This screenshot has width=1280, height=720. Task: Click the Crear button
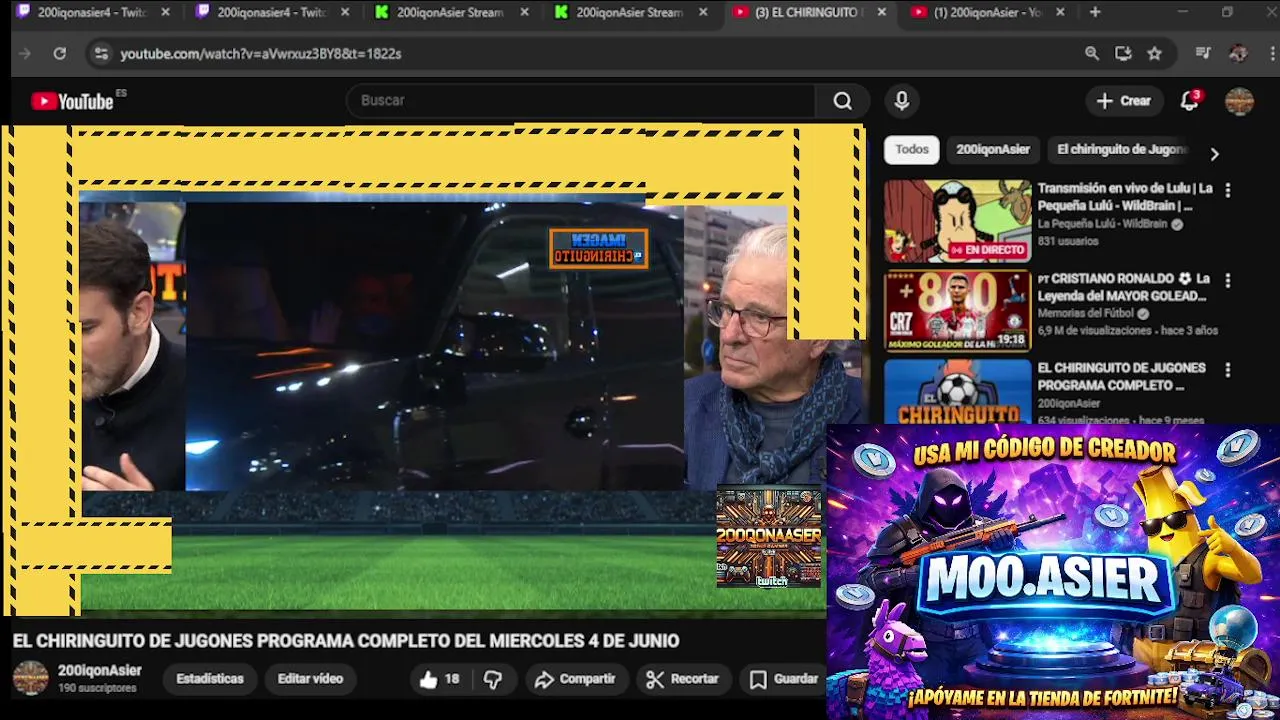[x=1124, y=101]
